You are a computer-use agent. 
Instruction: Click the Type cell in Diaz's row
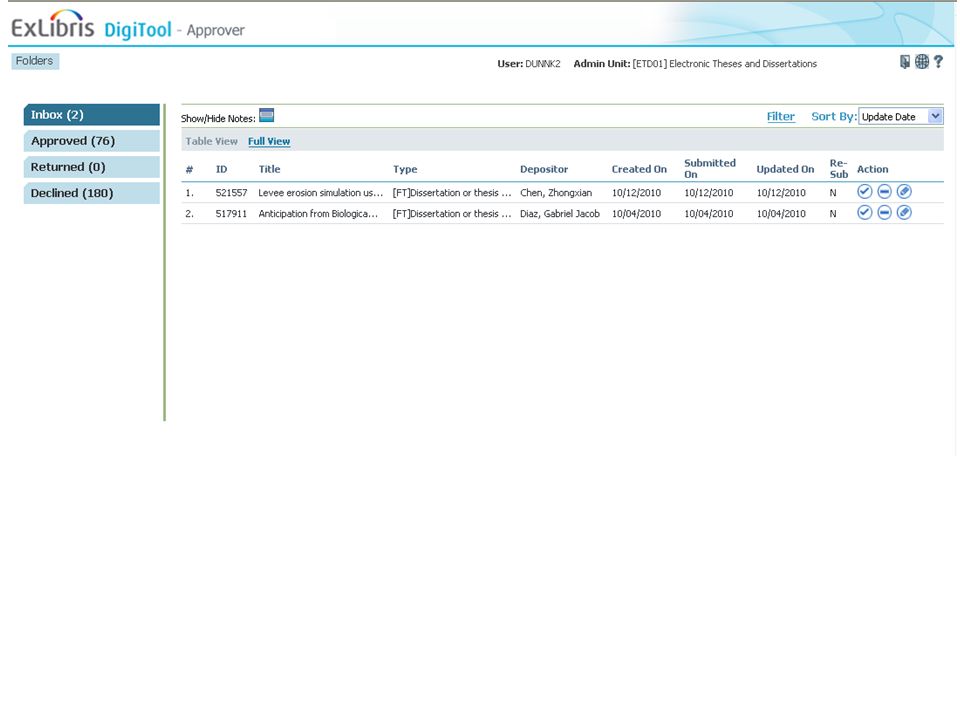click(x=452, y=214)
